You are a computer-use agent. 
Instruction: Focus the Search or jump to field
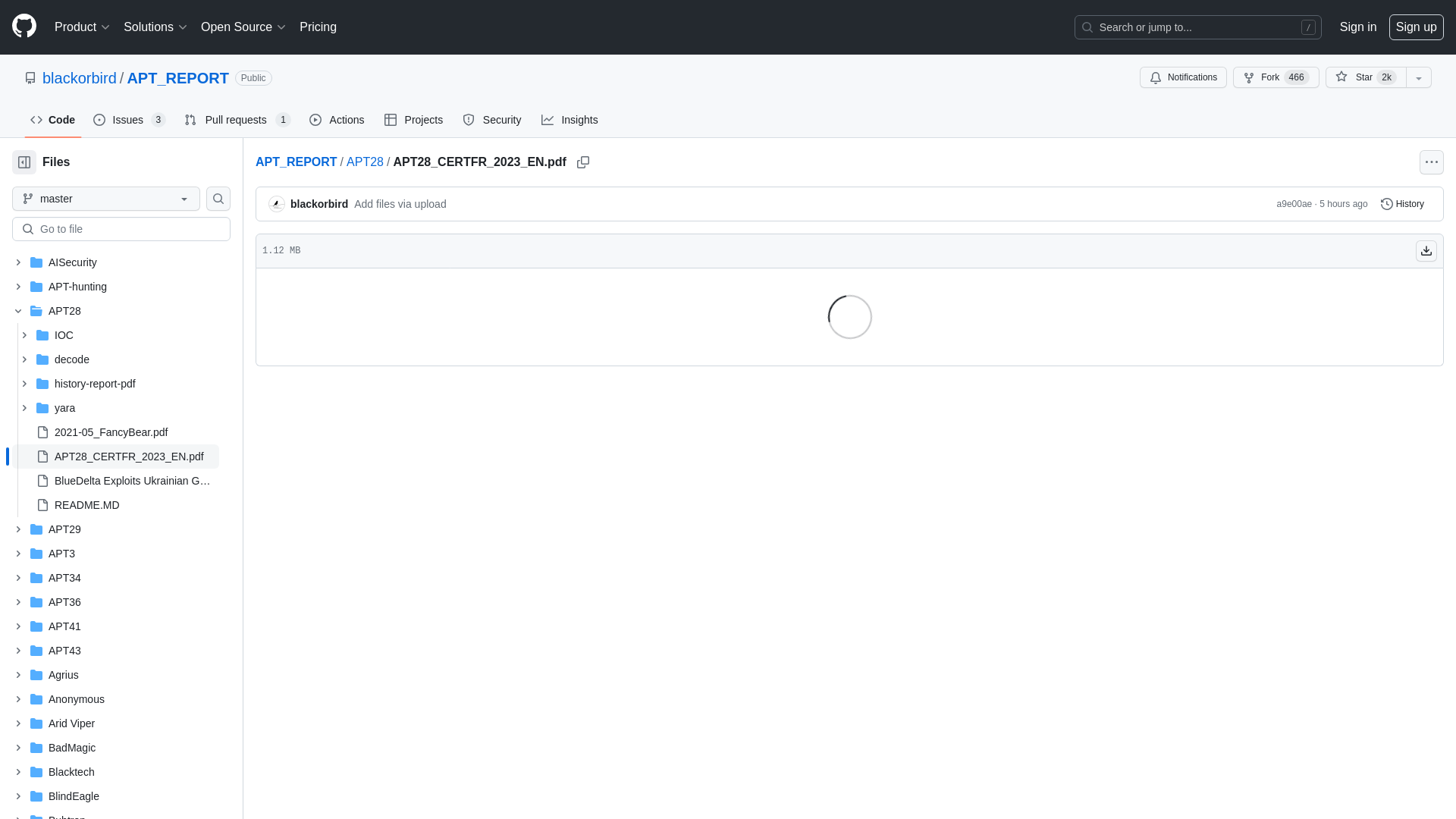[1198, 27]
